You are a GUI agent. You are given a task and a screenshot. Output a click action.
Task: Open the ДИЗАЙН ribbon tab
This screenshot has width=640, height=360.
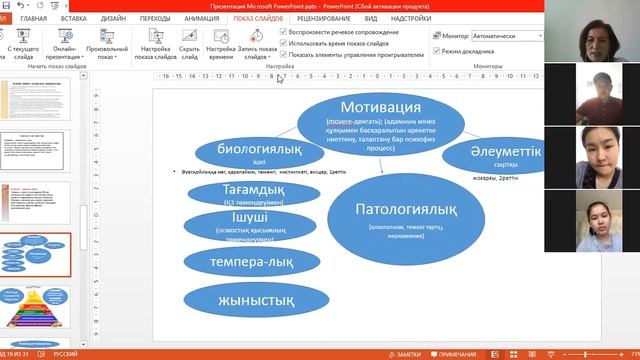(x=113, y=18)
